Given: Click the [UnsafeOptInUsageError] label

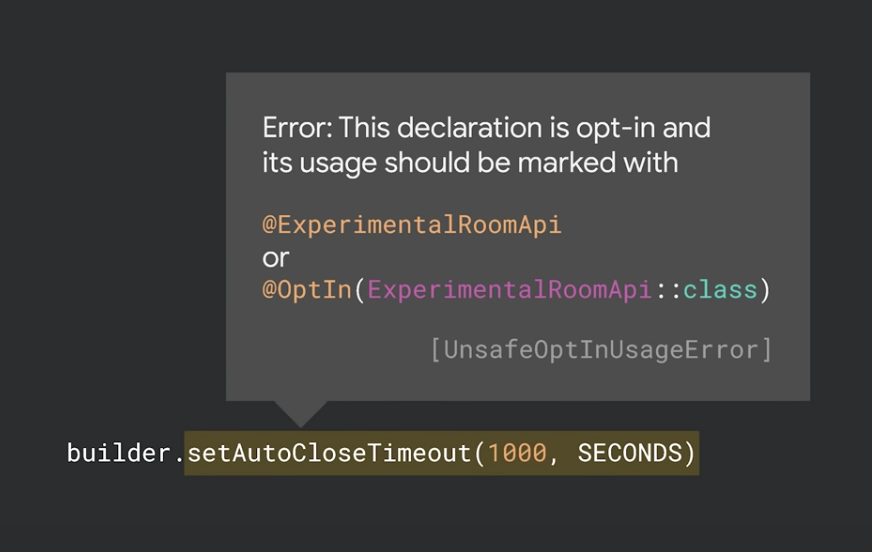Looking at the screenshot, I should click(x=601, y=350).
